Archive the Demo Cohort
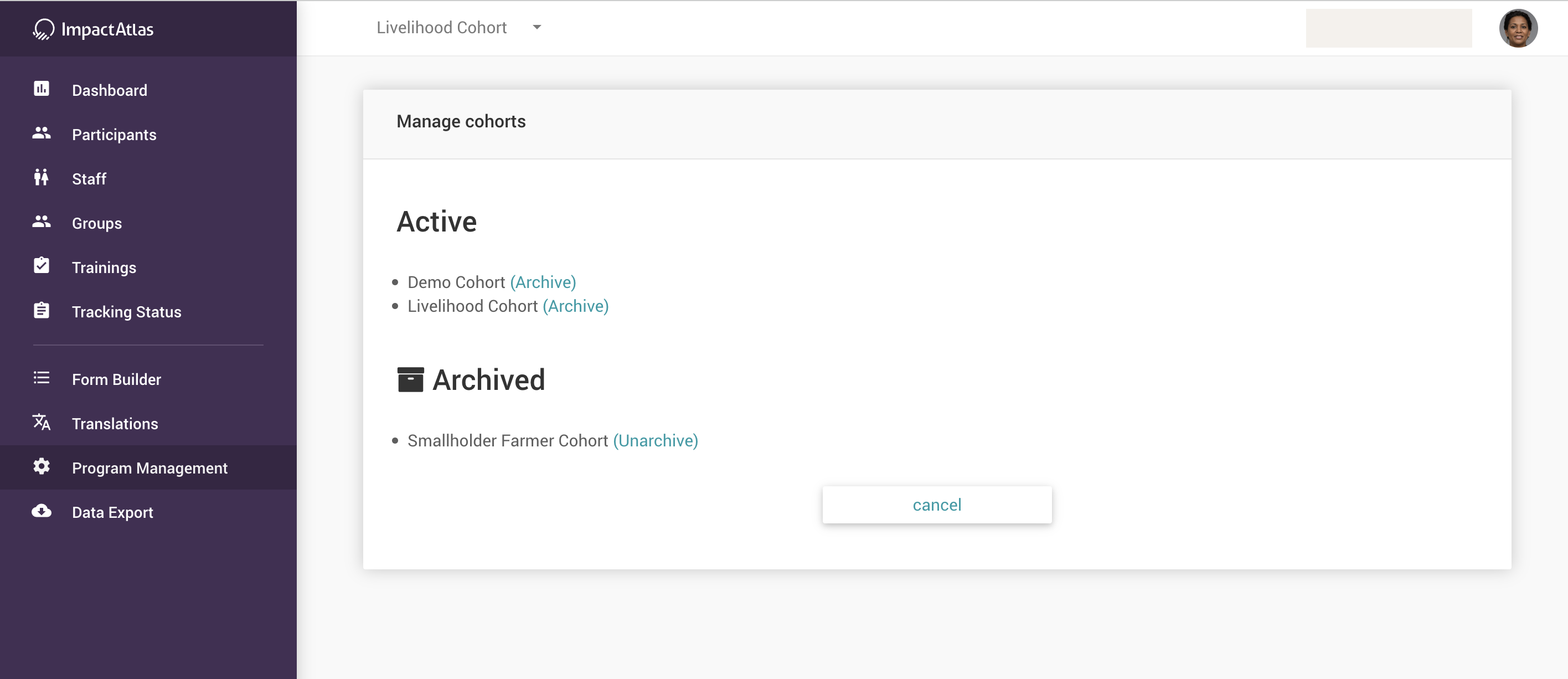 pos(543,282)
